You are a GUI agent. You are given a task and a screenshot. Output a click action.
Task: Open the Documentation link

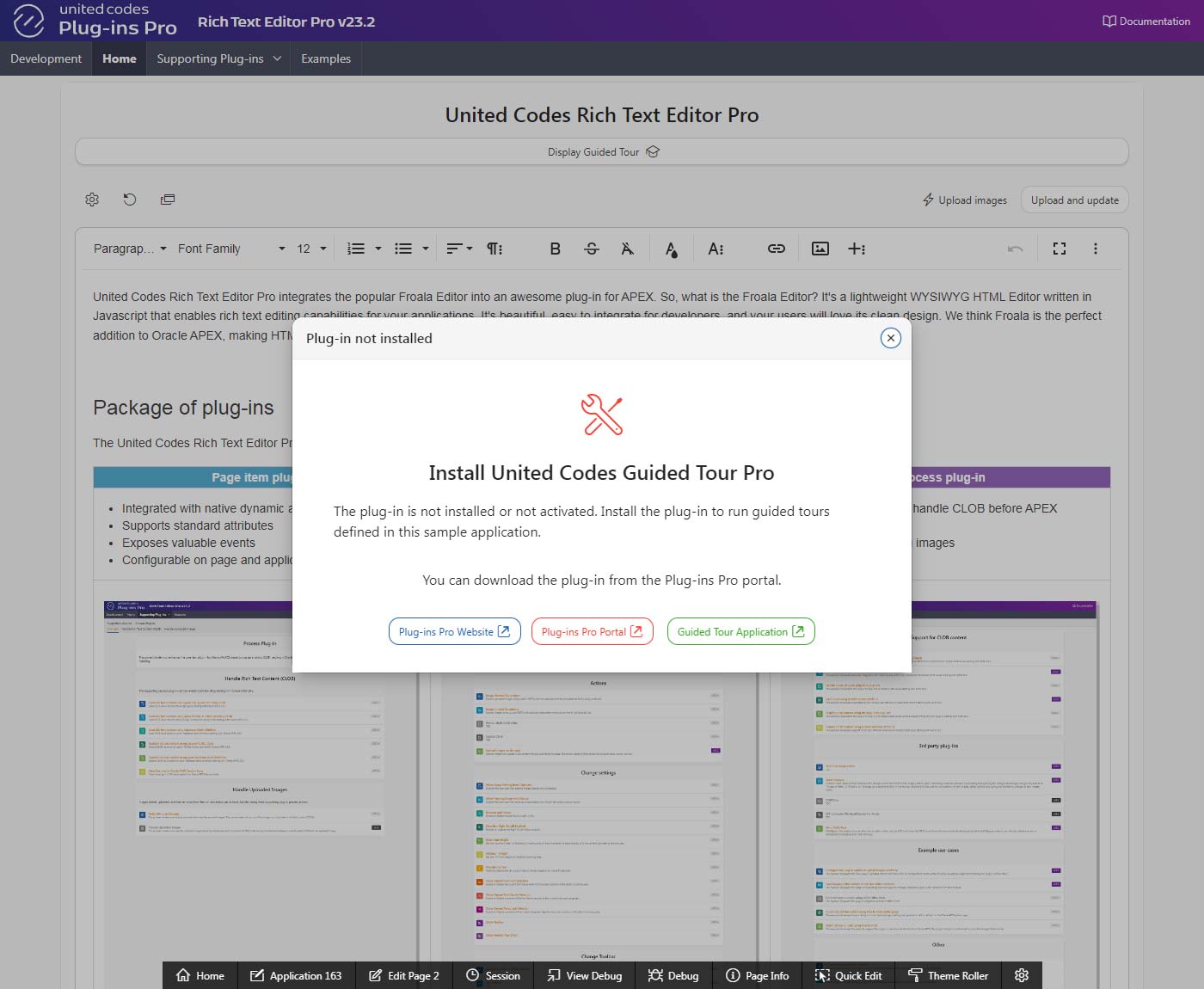click(1146, 21)
